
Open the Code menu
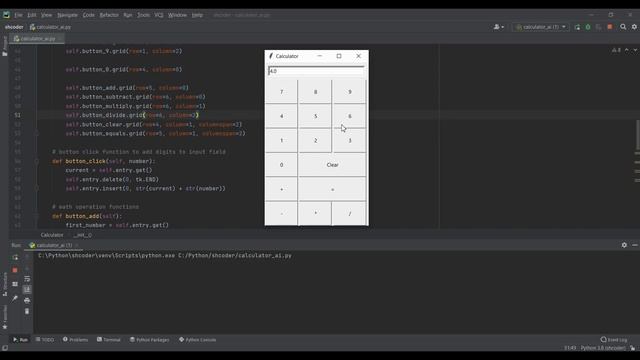[x=89, y=15]
